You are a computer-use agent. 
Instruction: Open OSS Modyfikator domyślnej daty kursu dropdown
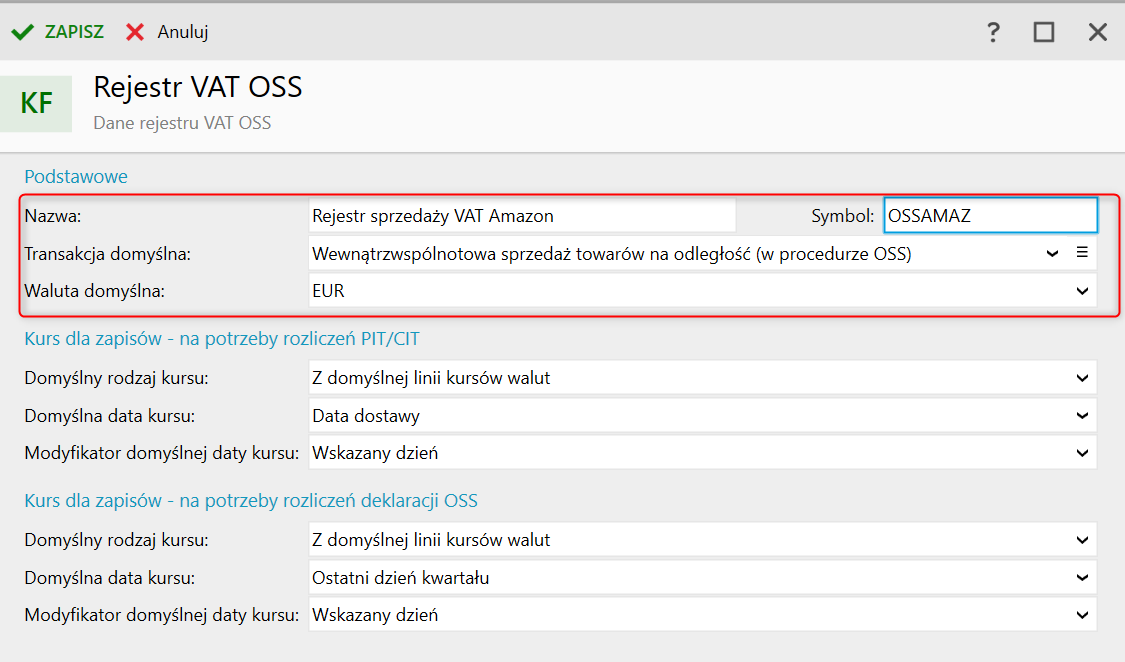[x=1082, y=614]
